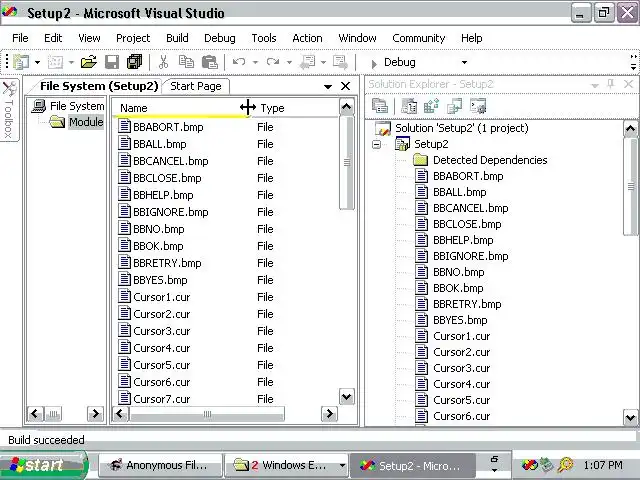Click the Name column header
Screen dimensions: 640x480
click(x=180, y=108)
